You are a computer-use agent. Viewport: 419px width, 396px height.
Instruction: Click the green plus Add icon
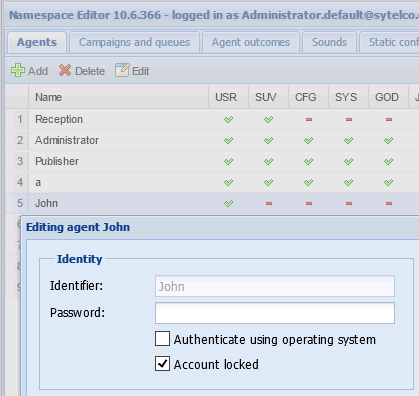[x=18, y=71]
